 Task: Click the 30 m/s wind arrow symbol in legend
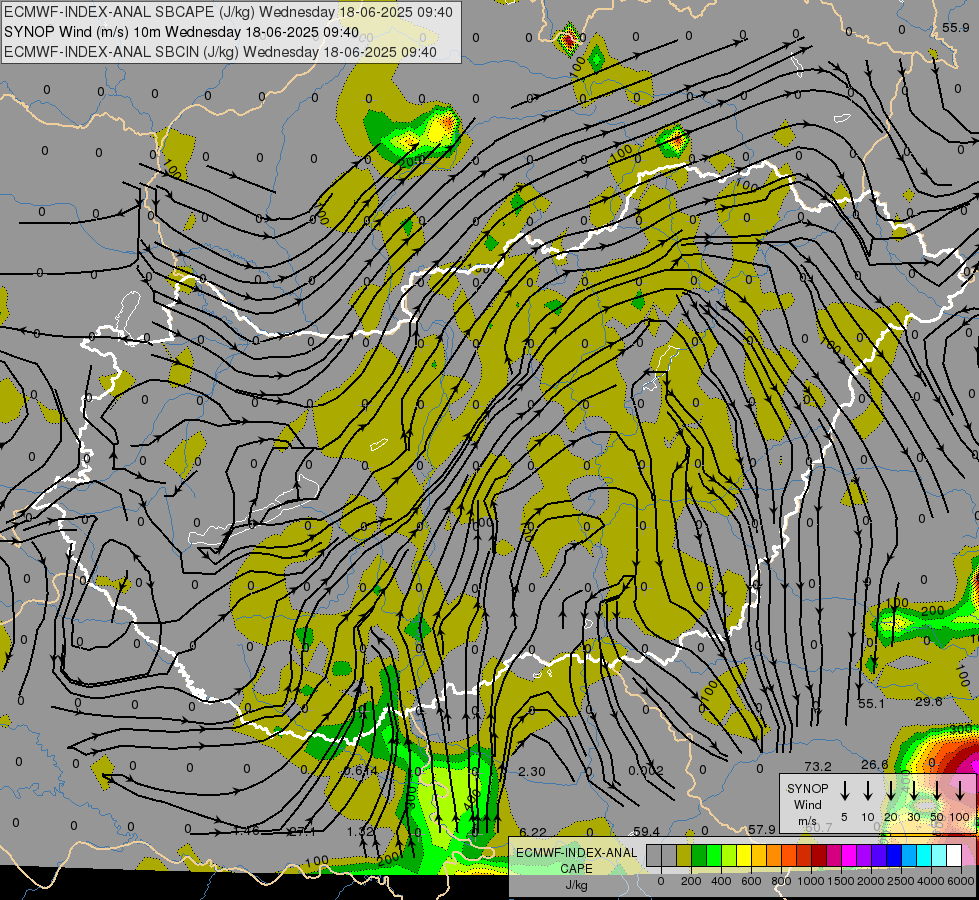913,791
